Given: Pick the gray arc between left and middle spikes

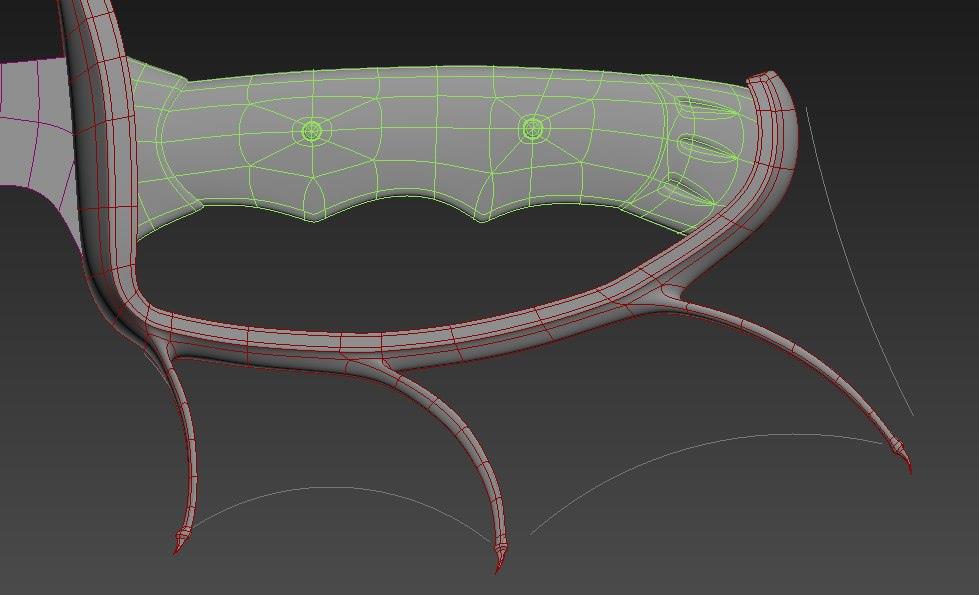Looking at the screenshot, I should (x=330, y=488).
